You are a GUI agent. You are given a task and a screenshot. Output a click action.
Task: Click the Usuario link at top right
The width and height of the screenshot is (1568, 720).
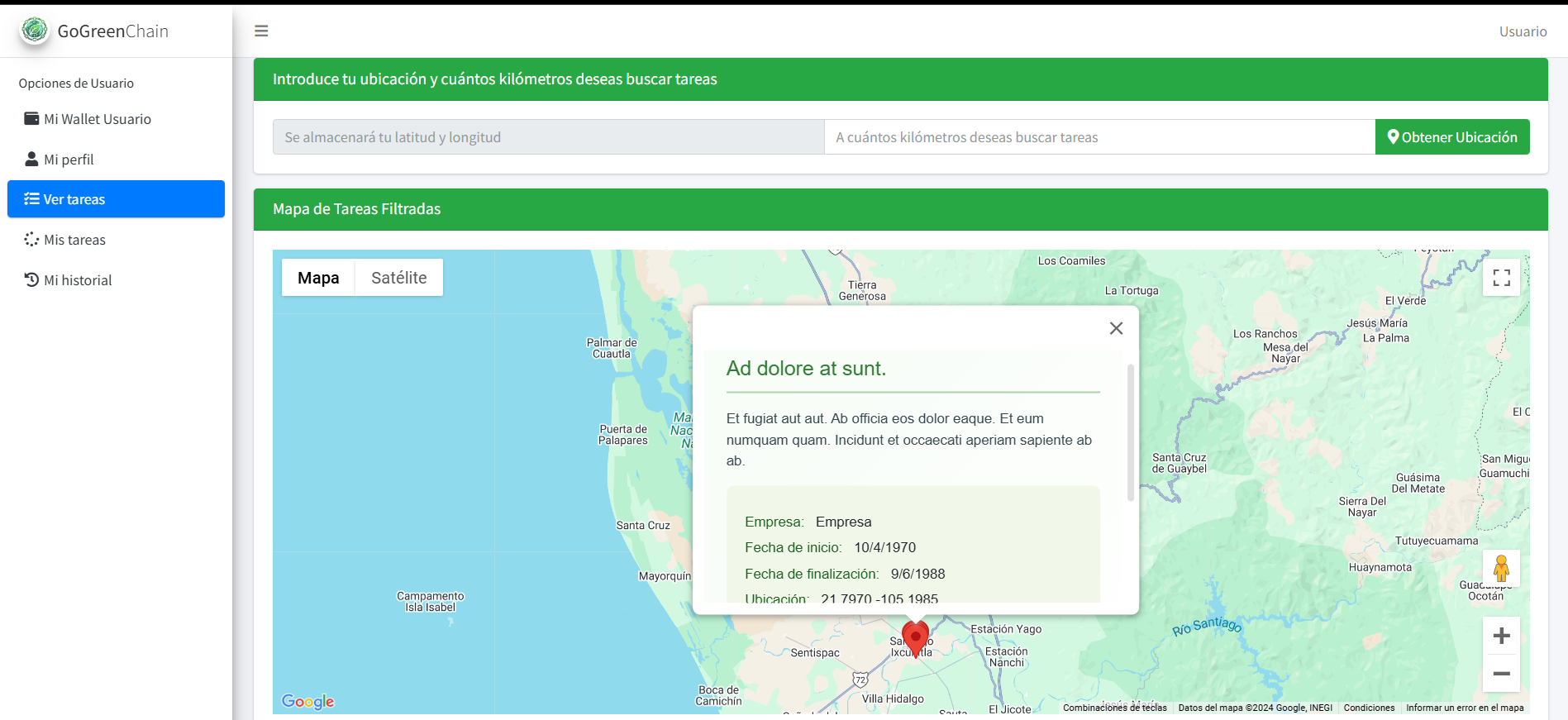pos(1523,31)
